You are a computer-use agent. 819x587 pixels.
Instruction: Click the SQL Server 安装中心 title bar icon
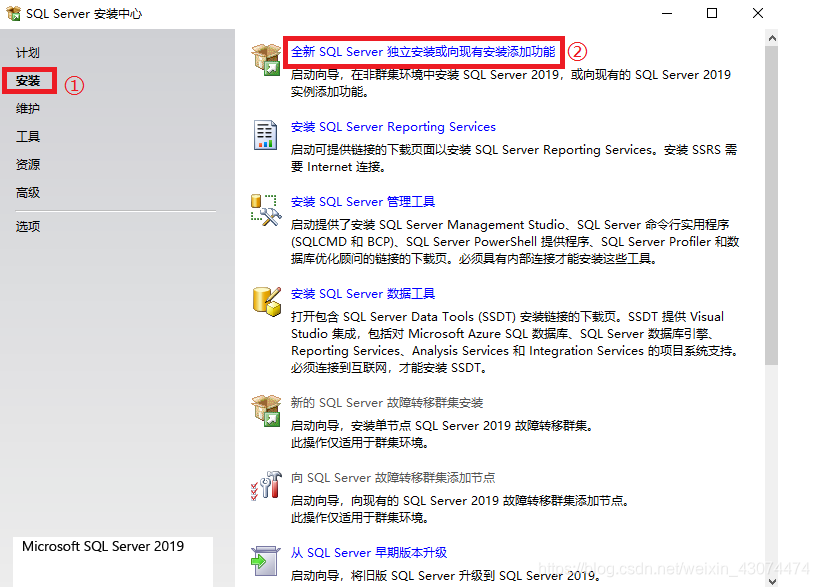[x=14, y=13]
